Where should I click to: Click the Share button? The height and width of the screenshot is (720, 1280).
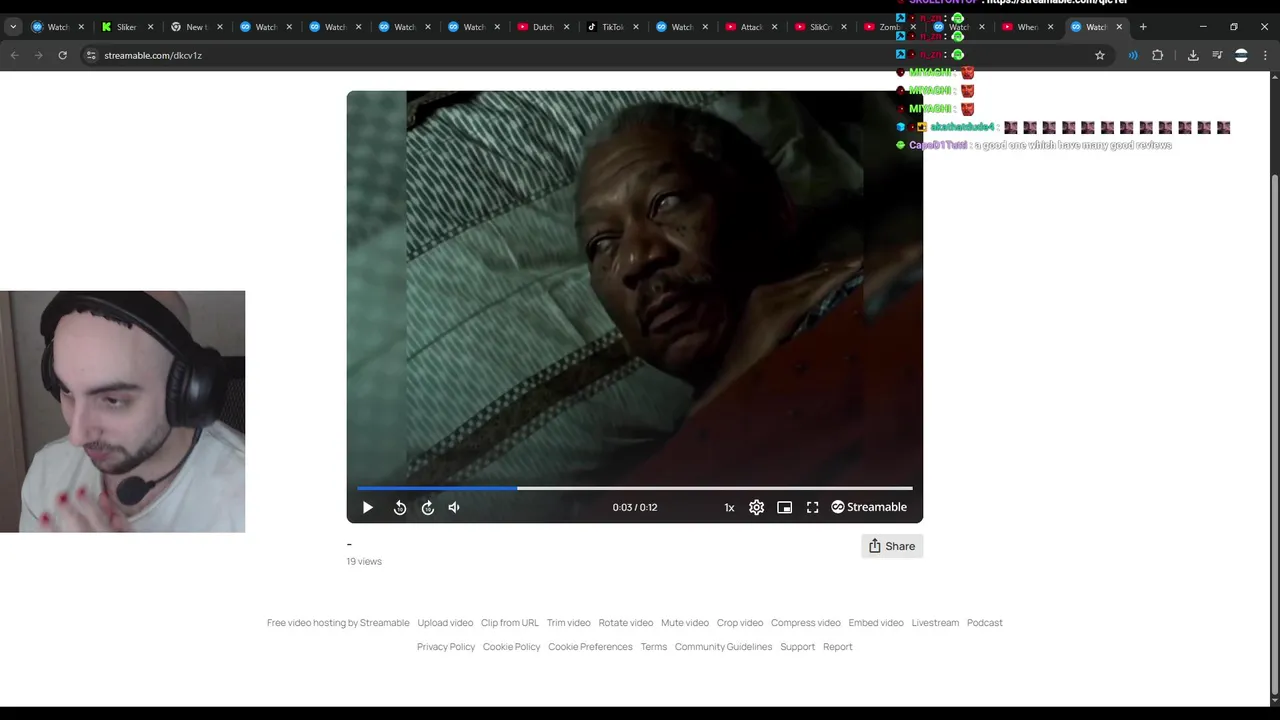pyautogui.click(x=892, y=546)
